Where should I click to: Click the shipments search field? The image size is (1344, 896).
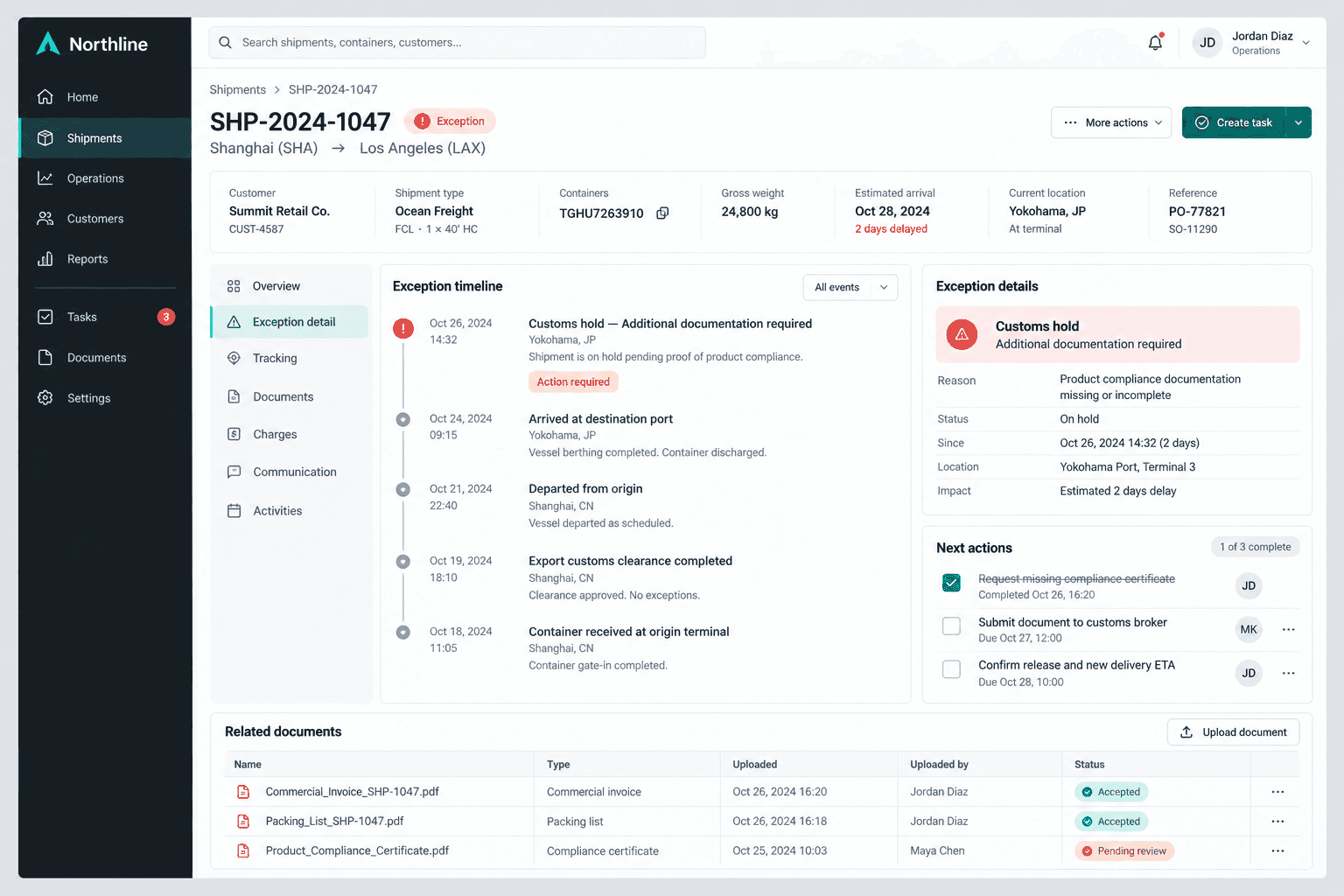457,43
